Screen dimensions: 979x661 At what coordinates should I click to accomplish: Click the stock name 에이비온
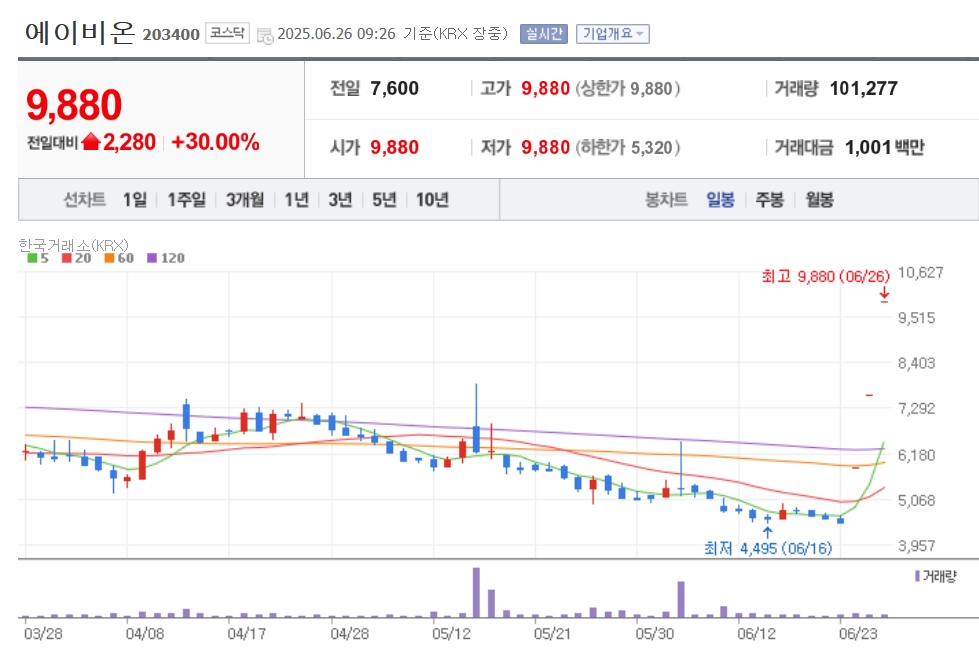click(79, 32)
